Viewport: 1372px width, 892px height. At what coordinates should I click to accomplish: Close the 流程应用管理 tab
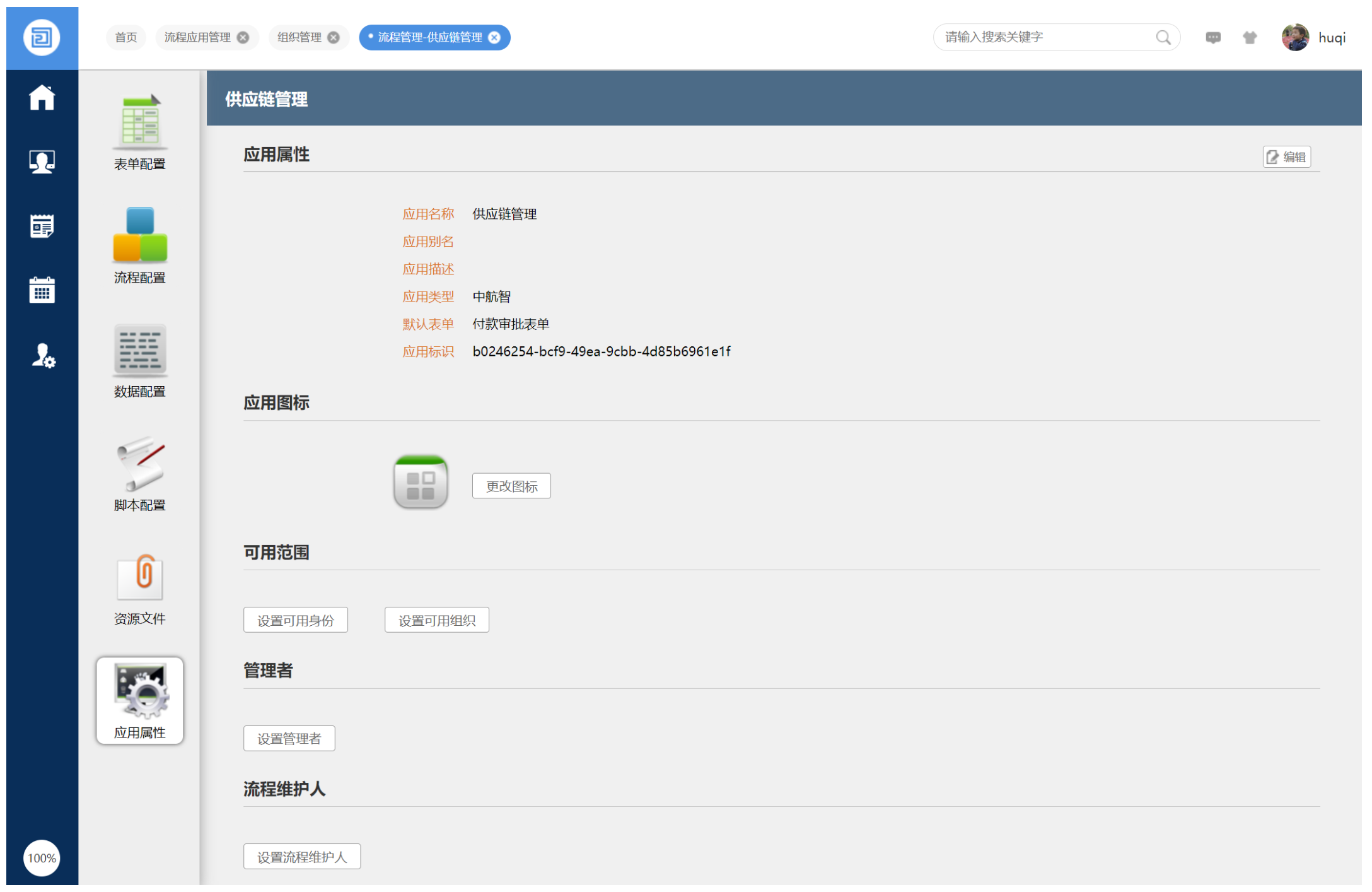tap(243, 37)
